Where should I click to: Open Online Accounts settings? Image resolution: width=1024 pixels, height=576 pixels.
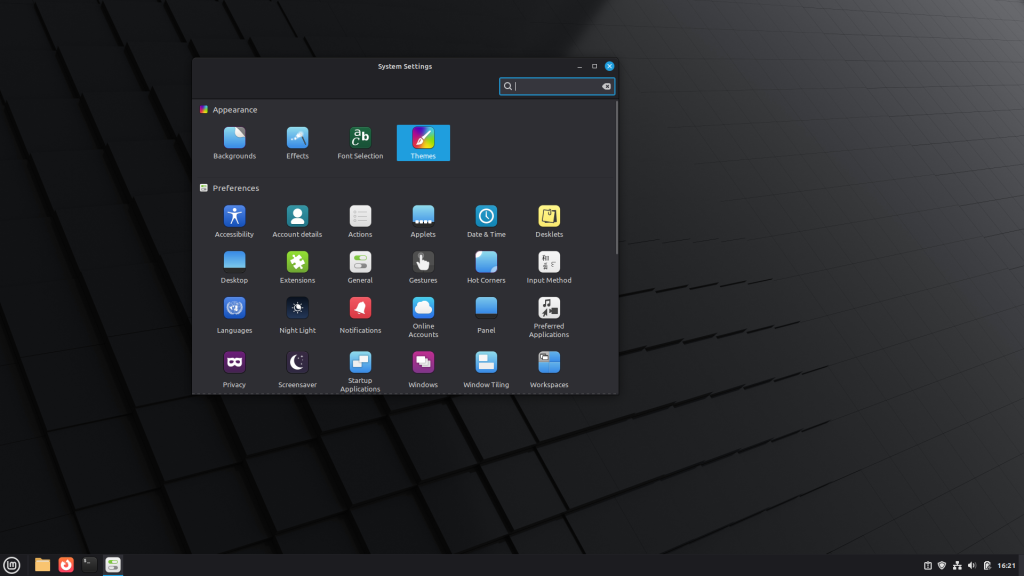pyautogui.click(x=423, y=313)
